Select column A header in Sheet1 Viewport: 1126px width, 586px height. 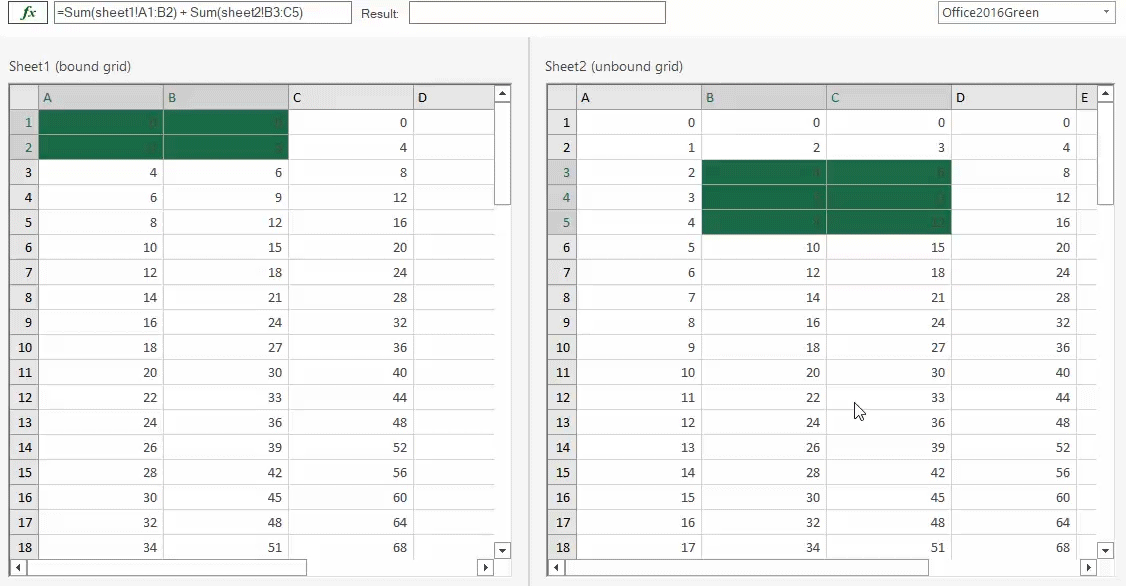pos(101,98)
